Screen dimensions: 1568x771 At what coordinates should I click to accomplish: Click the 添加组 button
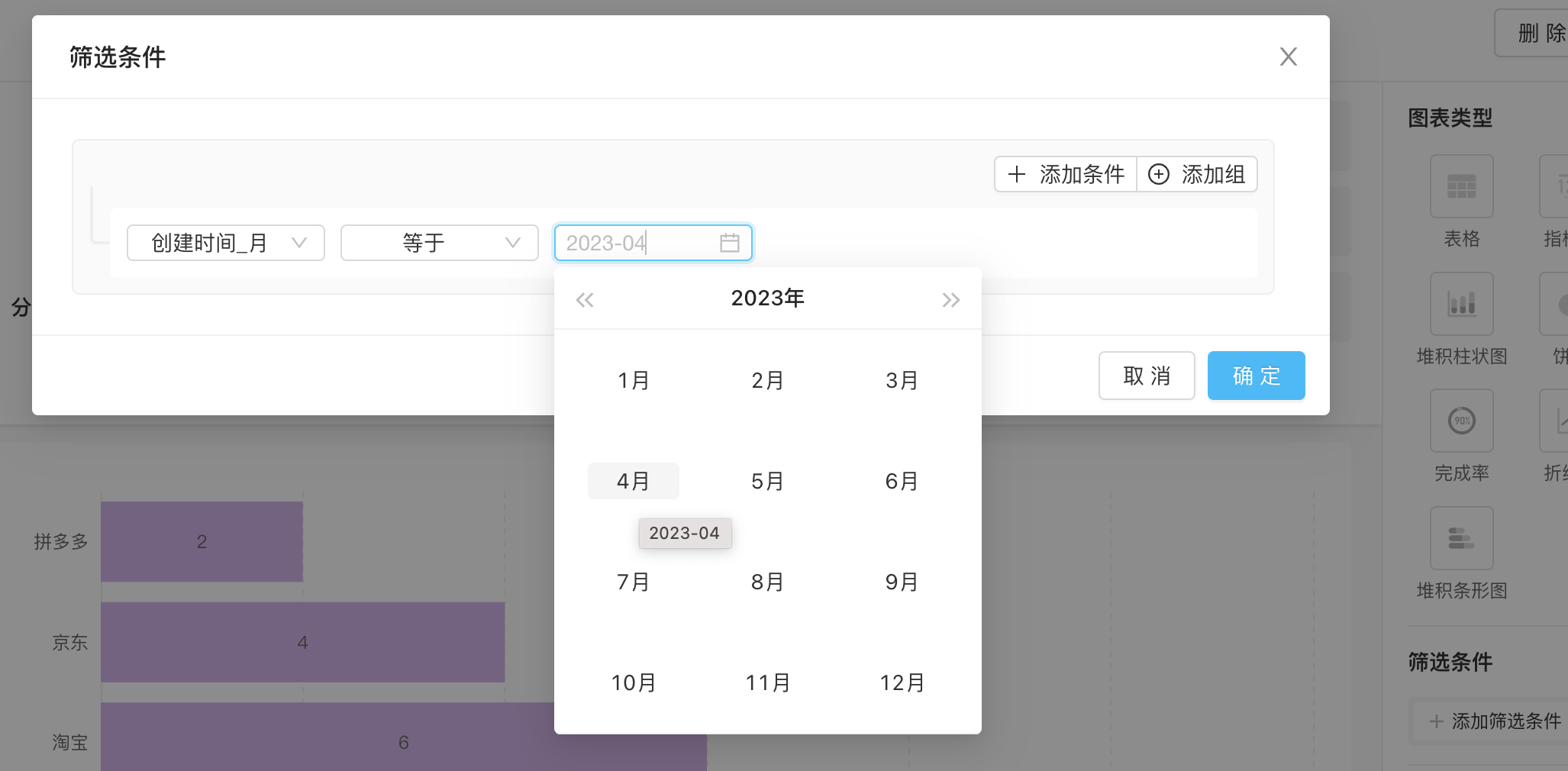pyautogui.click(x=1197, y=174)
